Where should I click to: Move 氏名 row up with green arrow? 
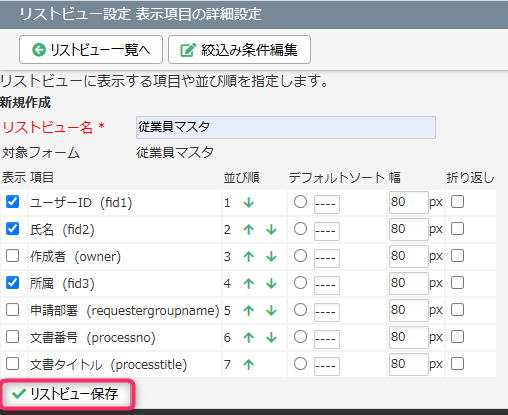click(x=249, y=229)
